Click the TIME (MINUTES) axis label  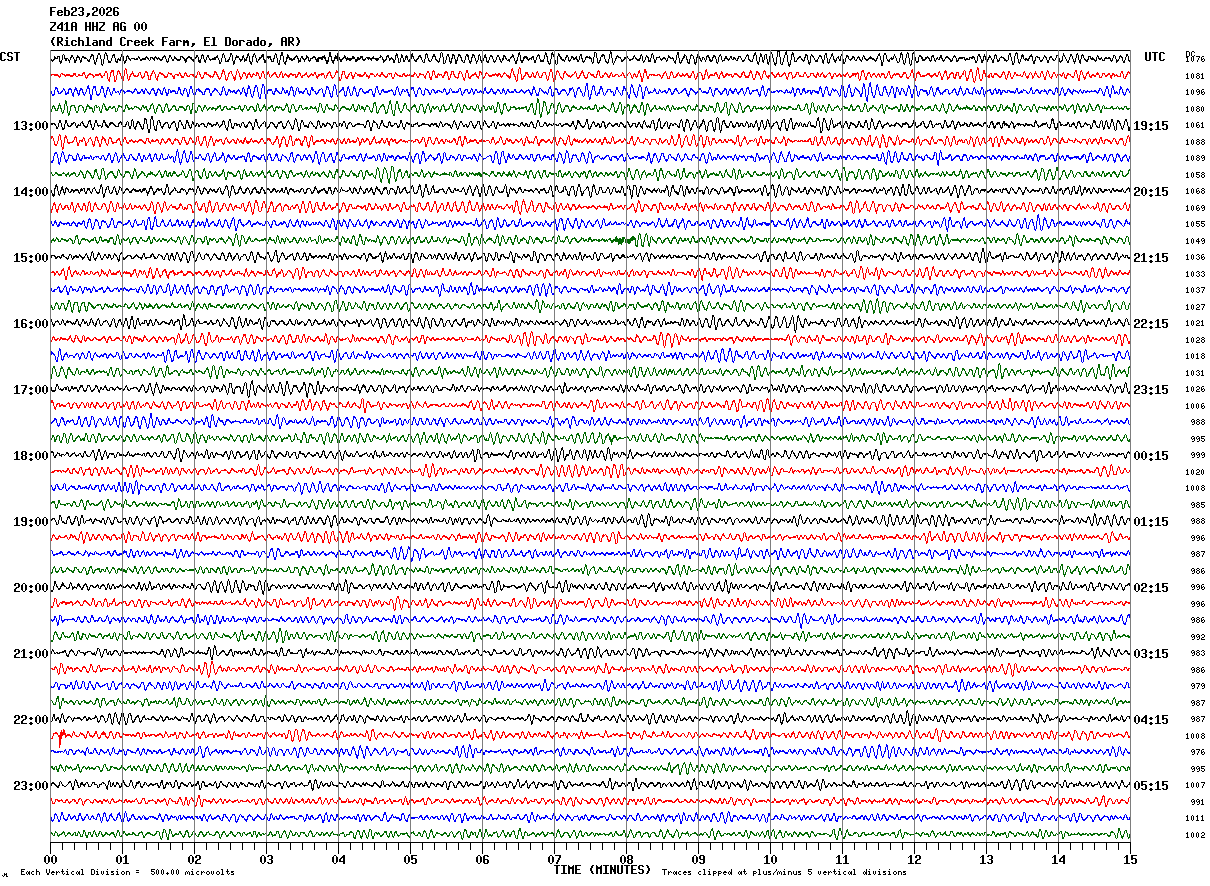[603, 870]
